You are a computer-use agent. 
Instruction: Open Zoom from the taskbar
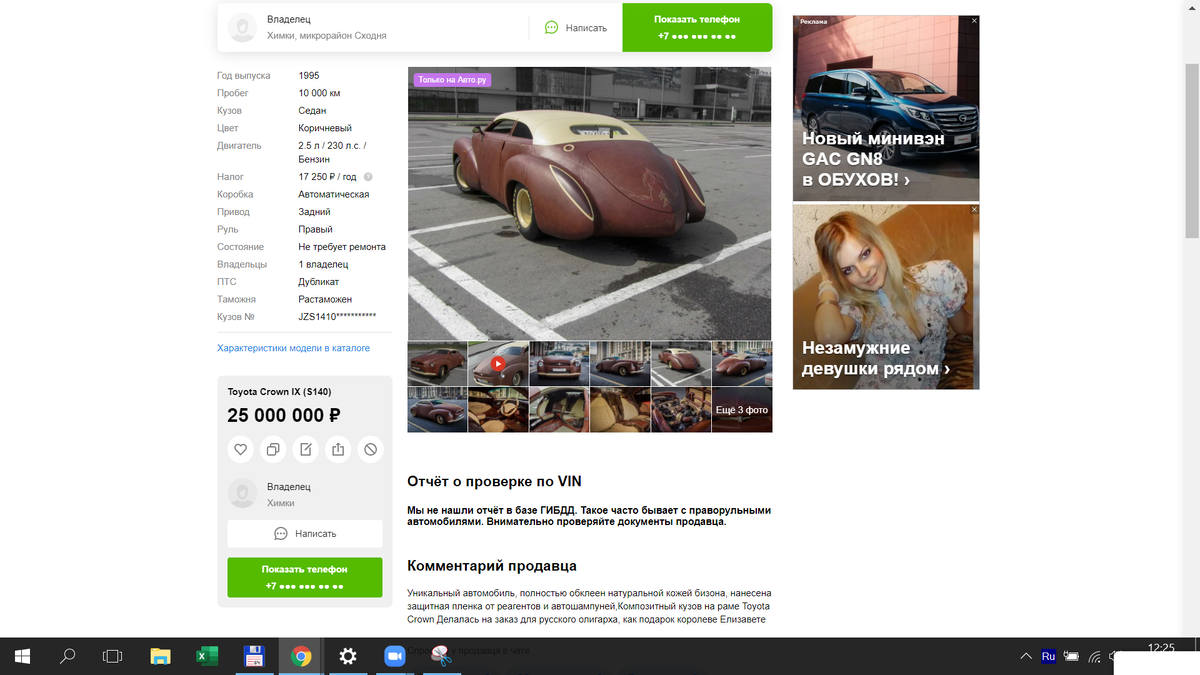[x=394, y=656]
